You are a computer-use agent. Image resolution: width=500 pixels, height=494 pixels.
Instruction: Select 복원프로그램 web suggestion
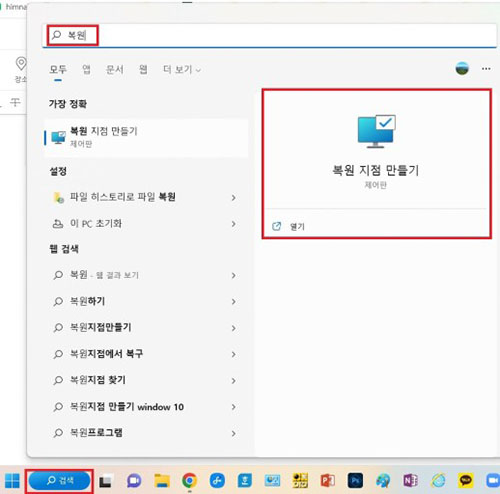coord(146,433)
